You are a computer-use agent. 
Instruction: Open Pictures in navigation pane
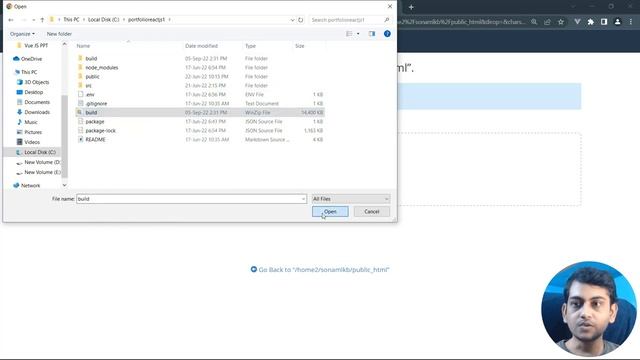[33, 132]
